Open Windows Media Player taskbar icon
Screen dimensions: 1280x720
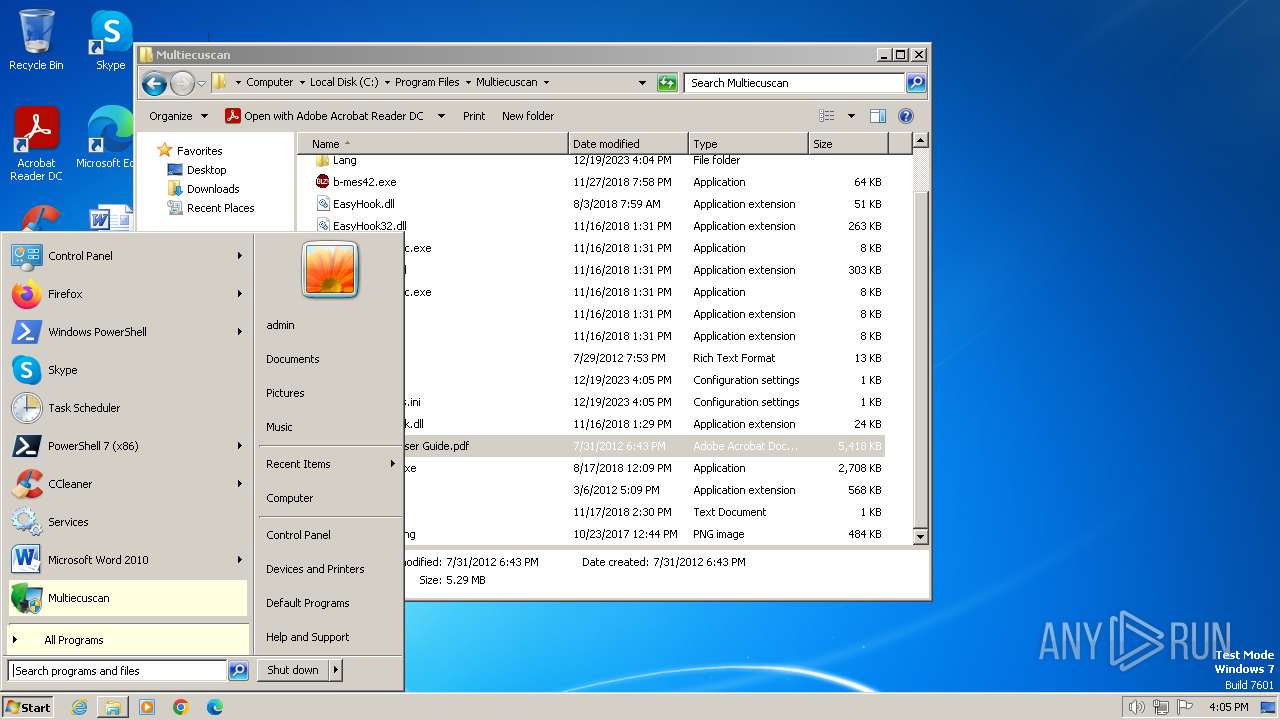point(147,707)
